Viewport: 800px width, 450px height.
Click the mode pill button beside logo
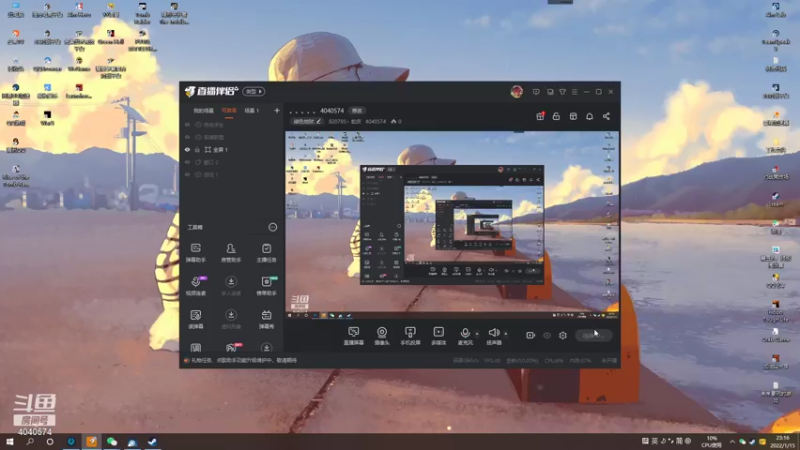click(254, 92)
